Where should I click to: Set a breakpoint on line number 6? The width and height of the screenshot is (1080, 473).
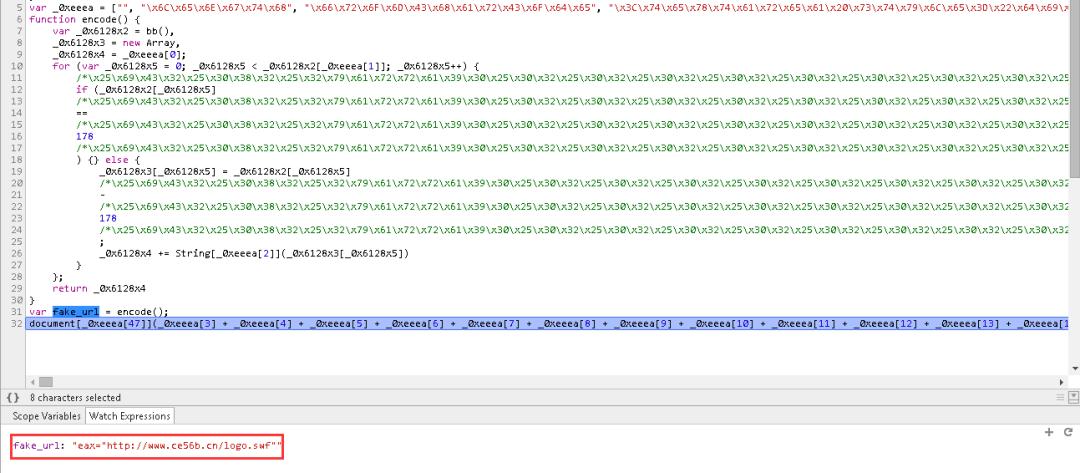(x=18, y=19)
